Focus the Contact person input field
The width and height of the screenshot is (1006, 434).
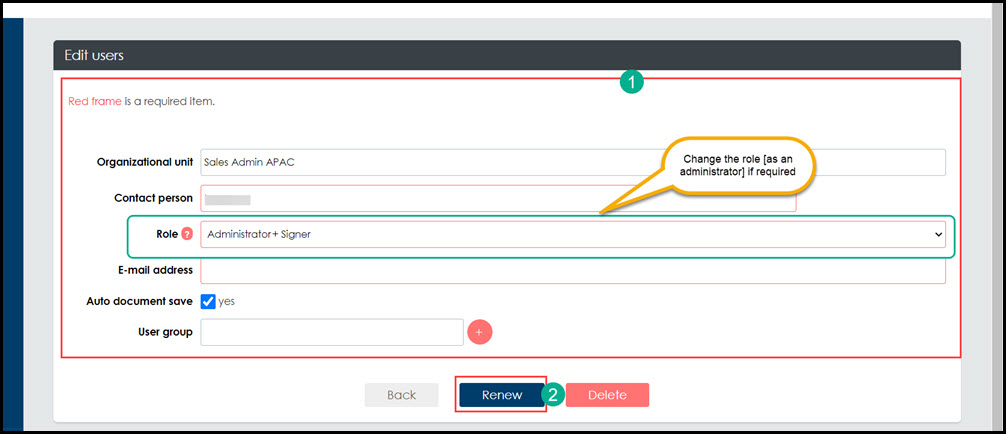point(498,198)
